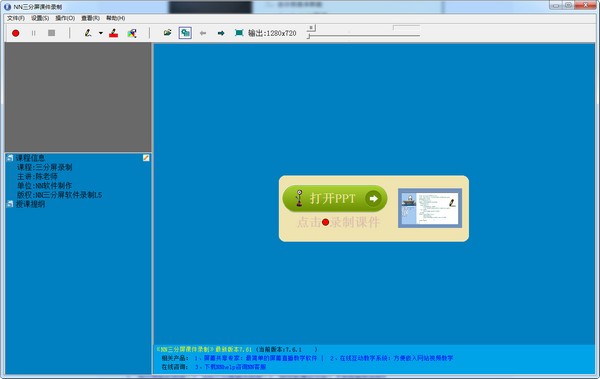
Task: Expand the 授课提纲 tree node
Action: tap(10, 204)
